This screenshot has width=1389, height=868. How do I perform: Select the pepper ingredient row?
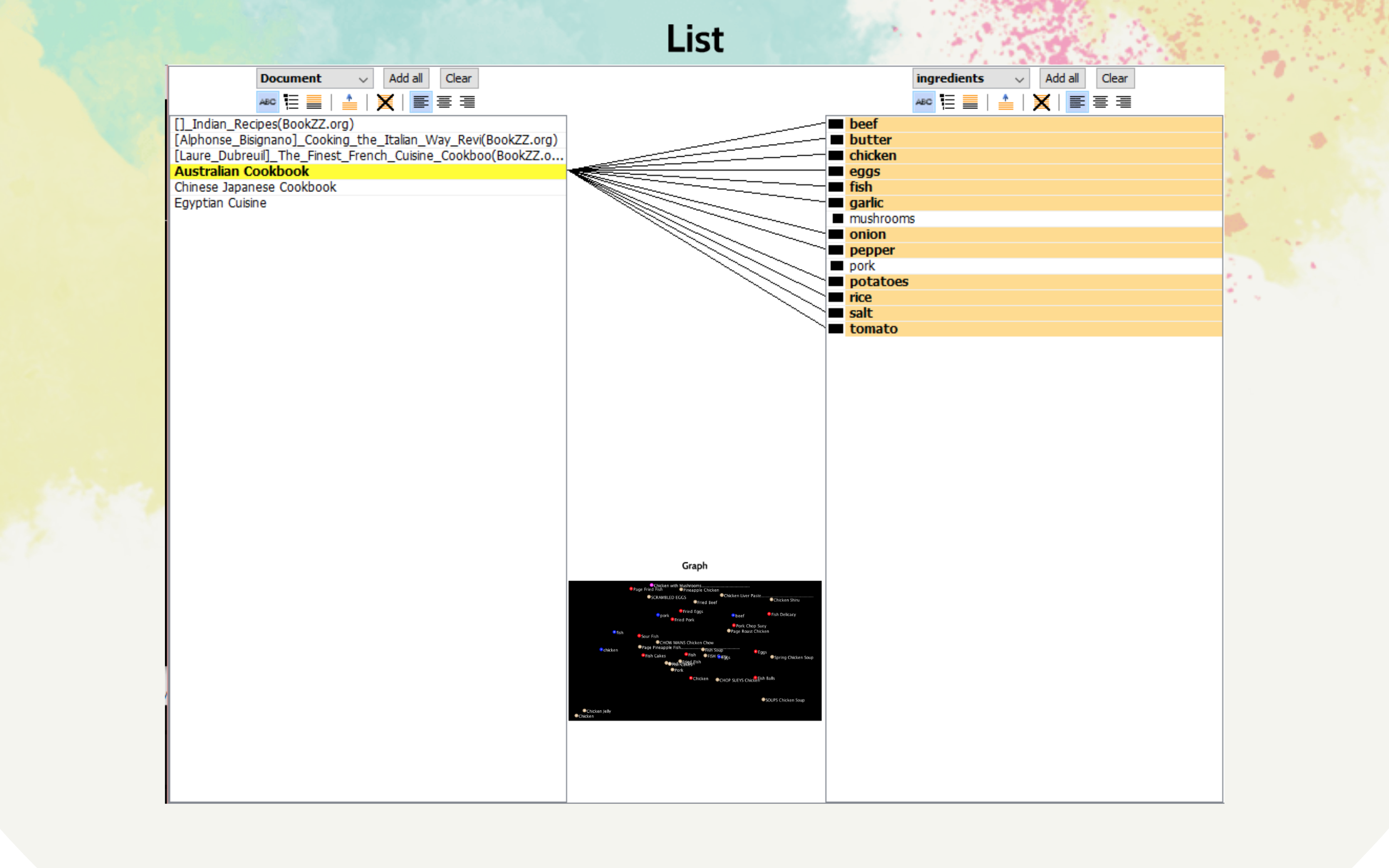tap(1024, 250)
